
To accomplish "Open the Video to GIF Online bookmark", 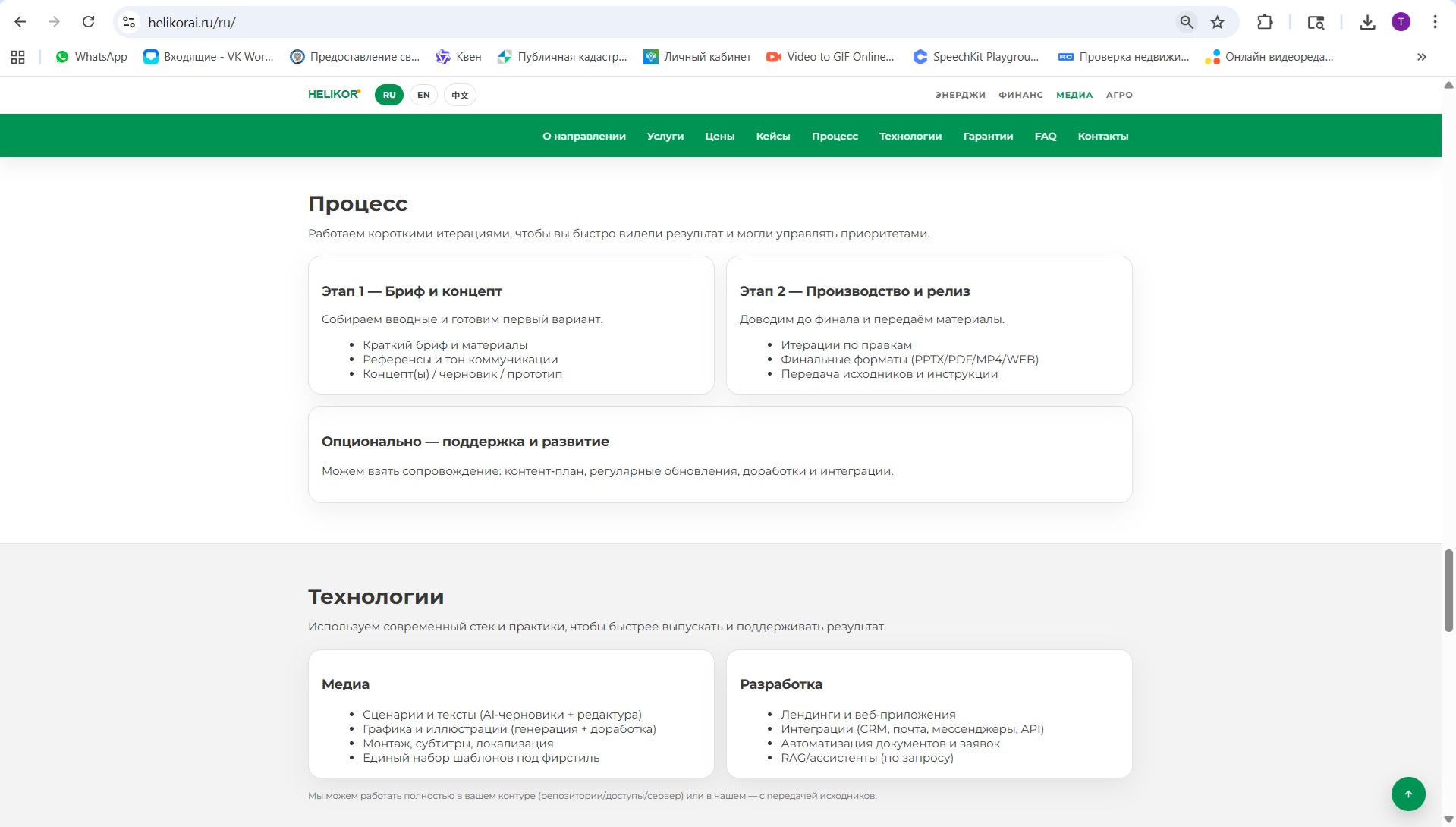I will tap(830, 57).
